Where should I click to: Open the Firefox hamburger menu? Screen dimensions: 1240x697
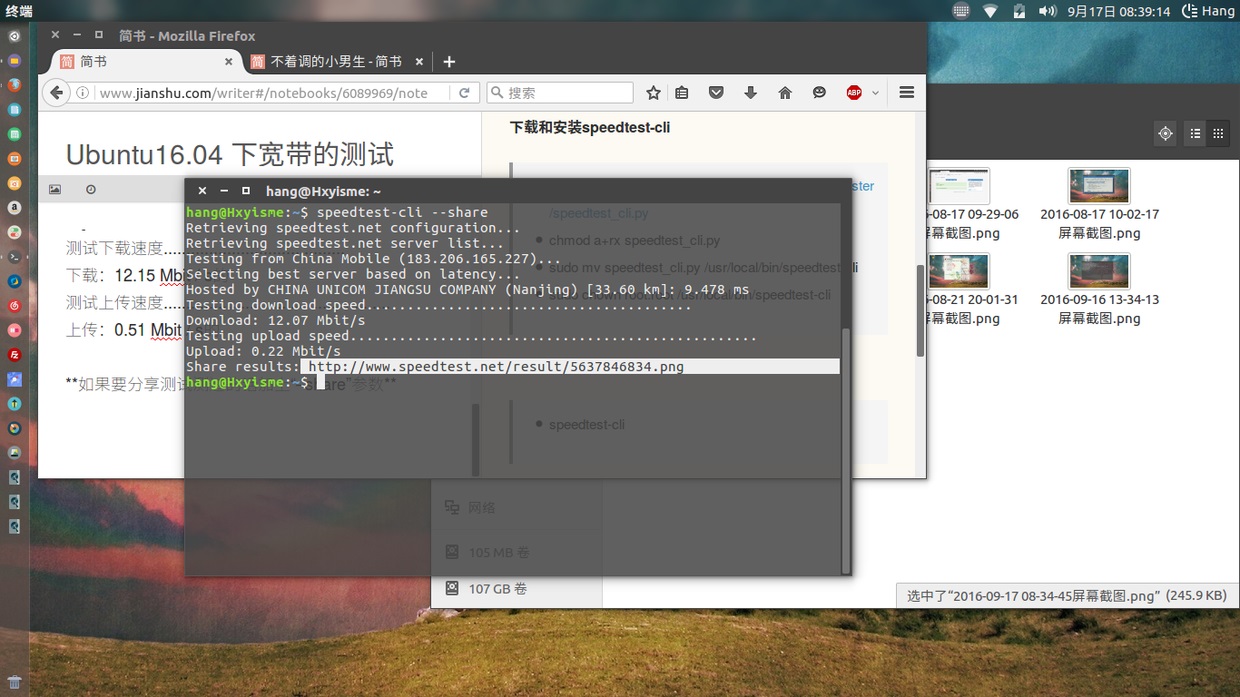907,93
